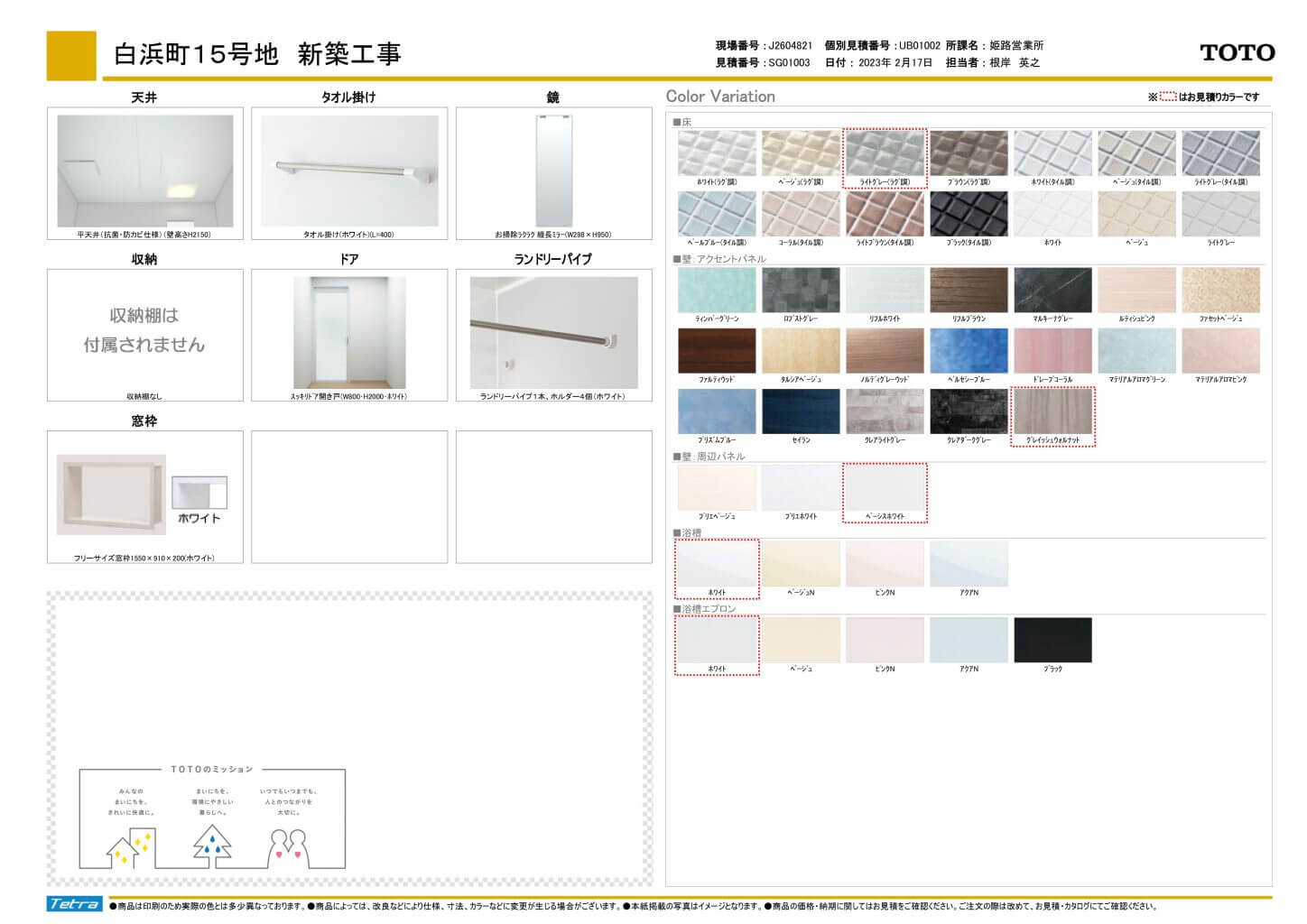Click the TOTO logo in the header

[x=1237, y=53]
